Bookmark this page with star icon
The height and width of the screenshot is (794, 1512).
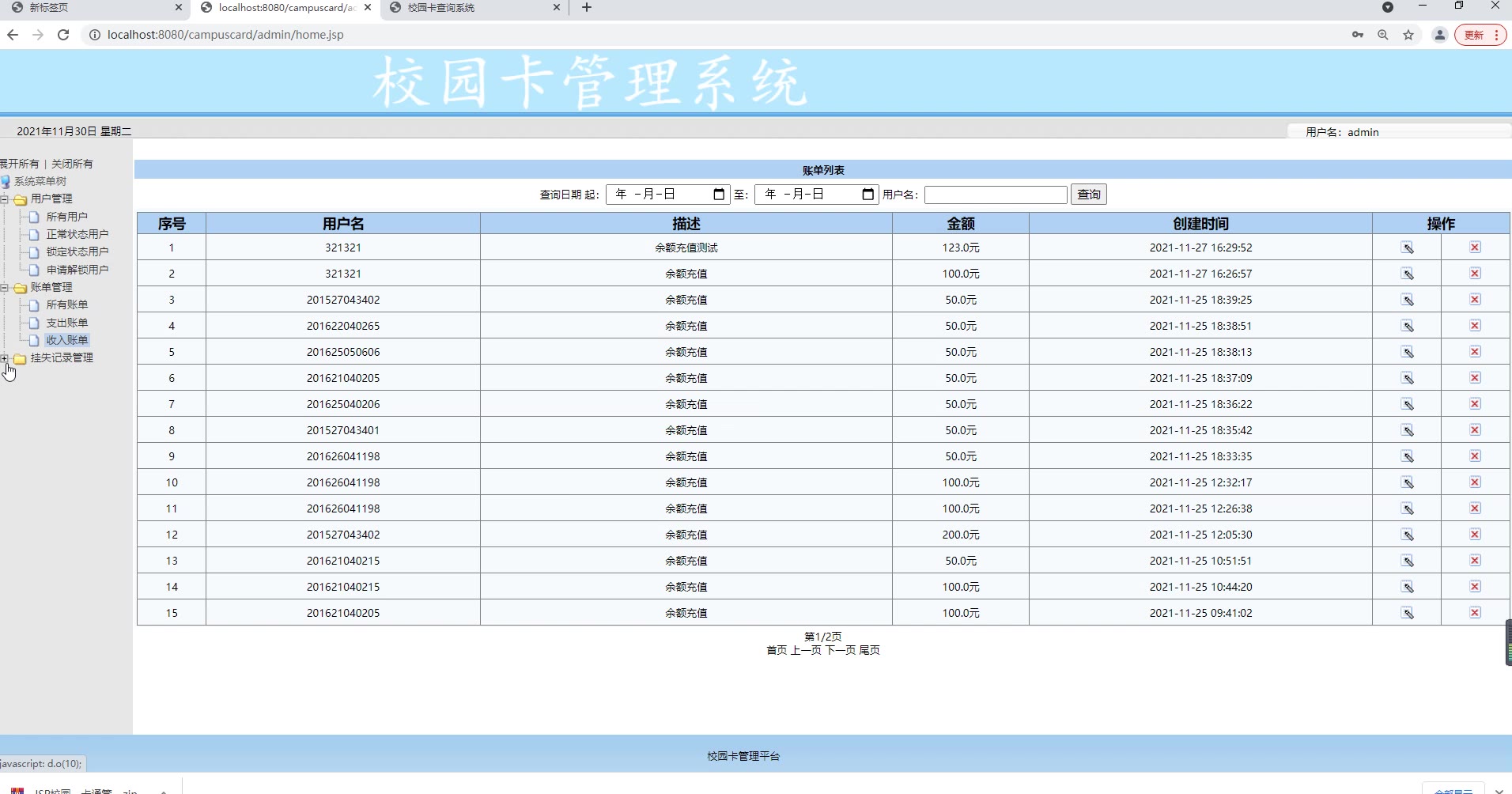click(x=1408, y=35)
